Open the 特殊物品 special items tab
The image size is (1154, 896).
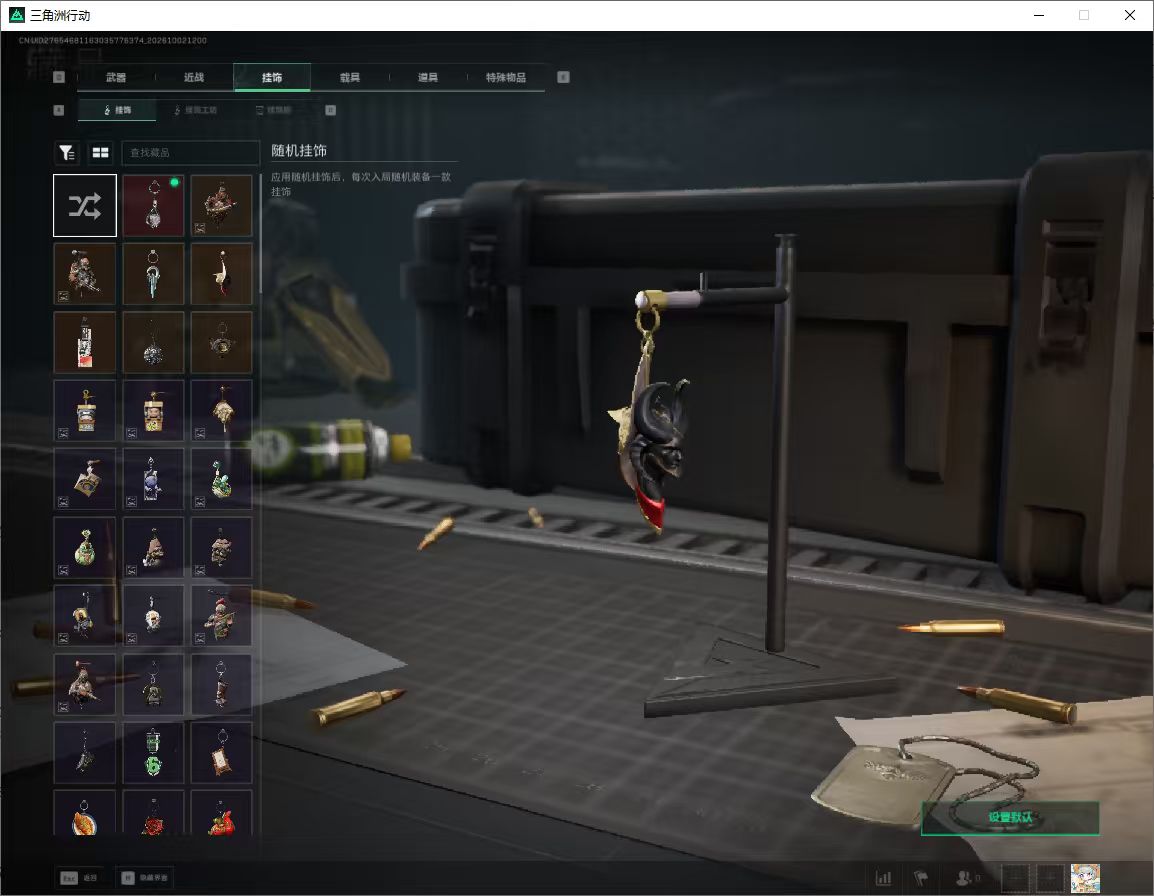(506, 77)
